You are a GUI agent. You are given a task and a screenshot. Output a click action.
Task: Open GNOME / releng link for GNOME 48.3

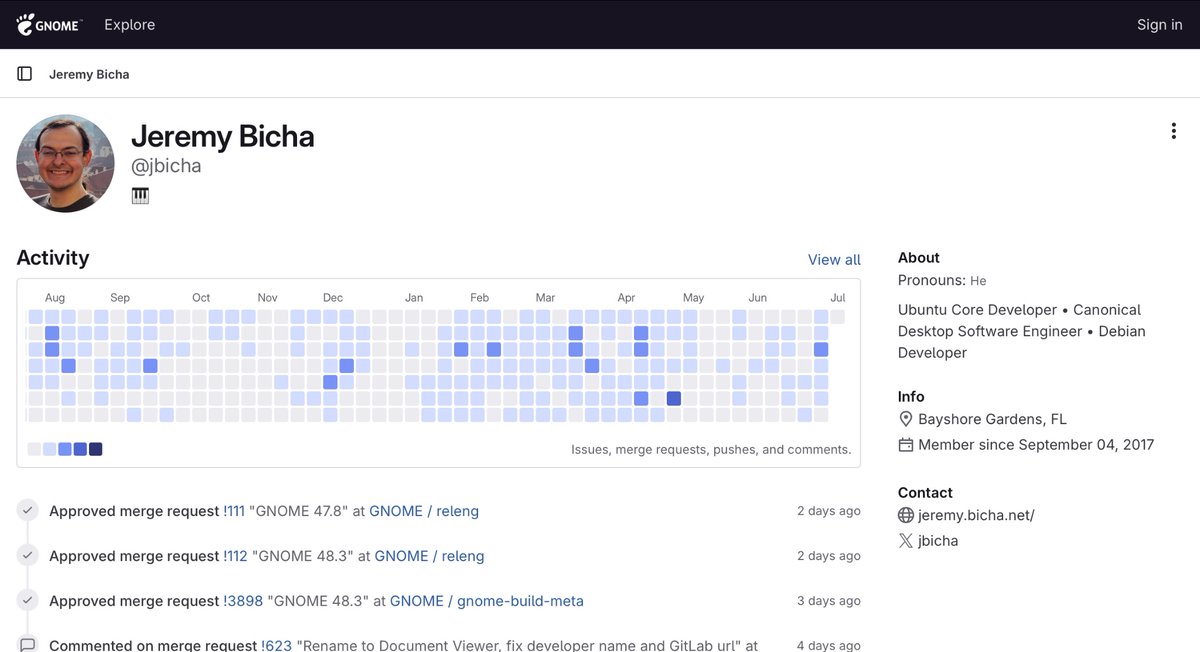pyautogui.click(x=429, y=556)
